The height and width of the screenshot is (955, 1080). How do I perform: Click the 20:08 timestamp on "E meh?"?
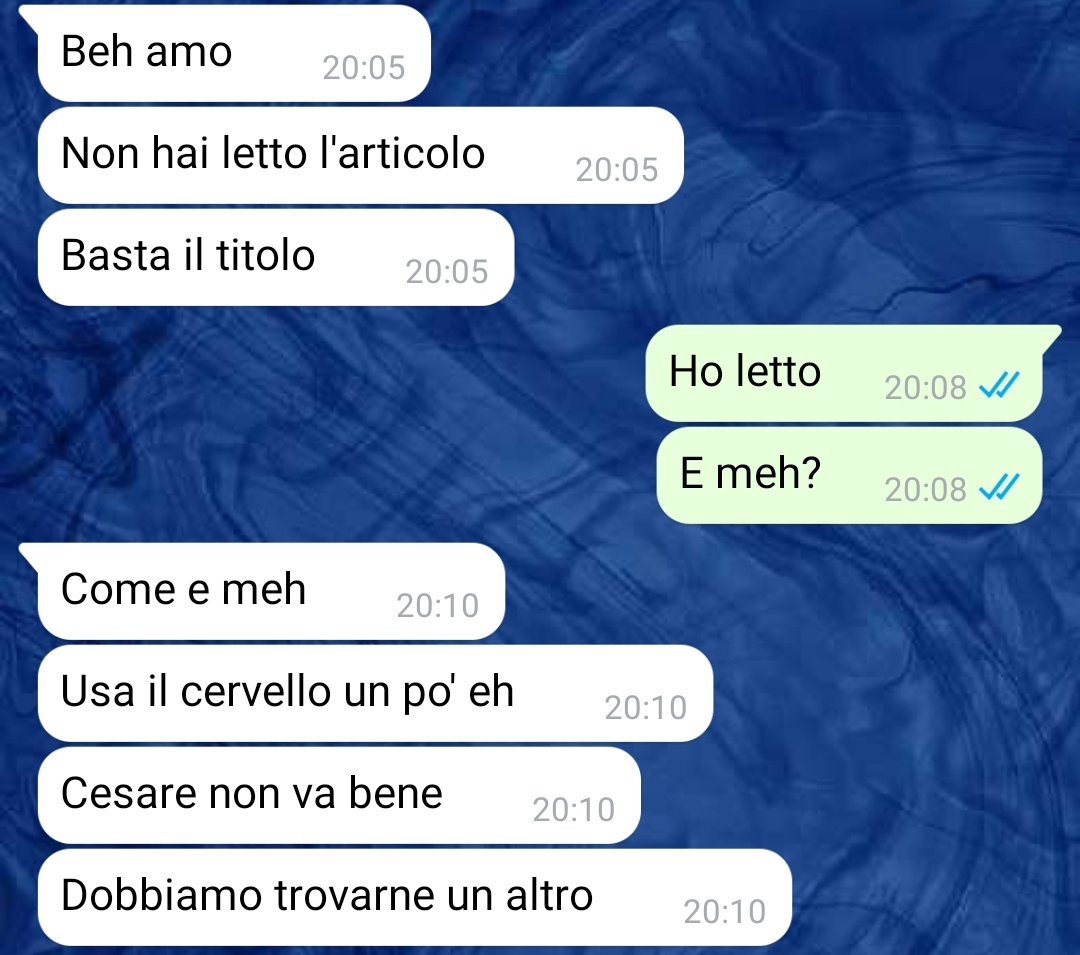point(925,490)
